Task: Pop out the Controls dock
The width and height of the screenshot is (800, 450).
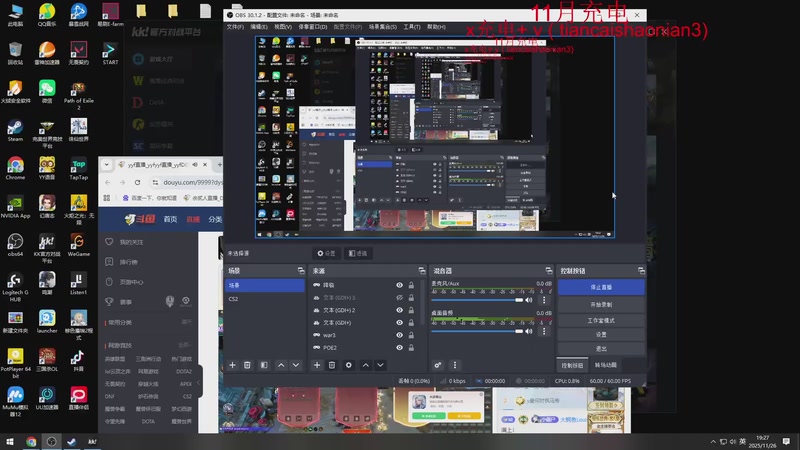Action: 641,270
